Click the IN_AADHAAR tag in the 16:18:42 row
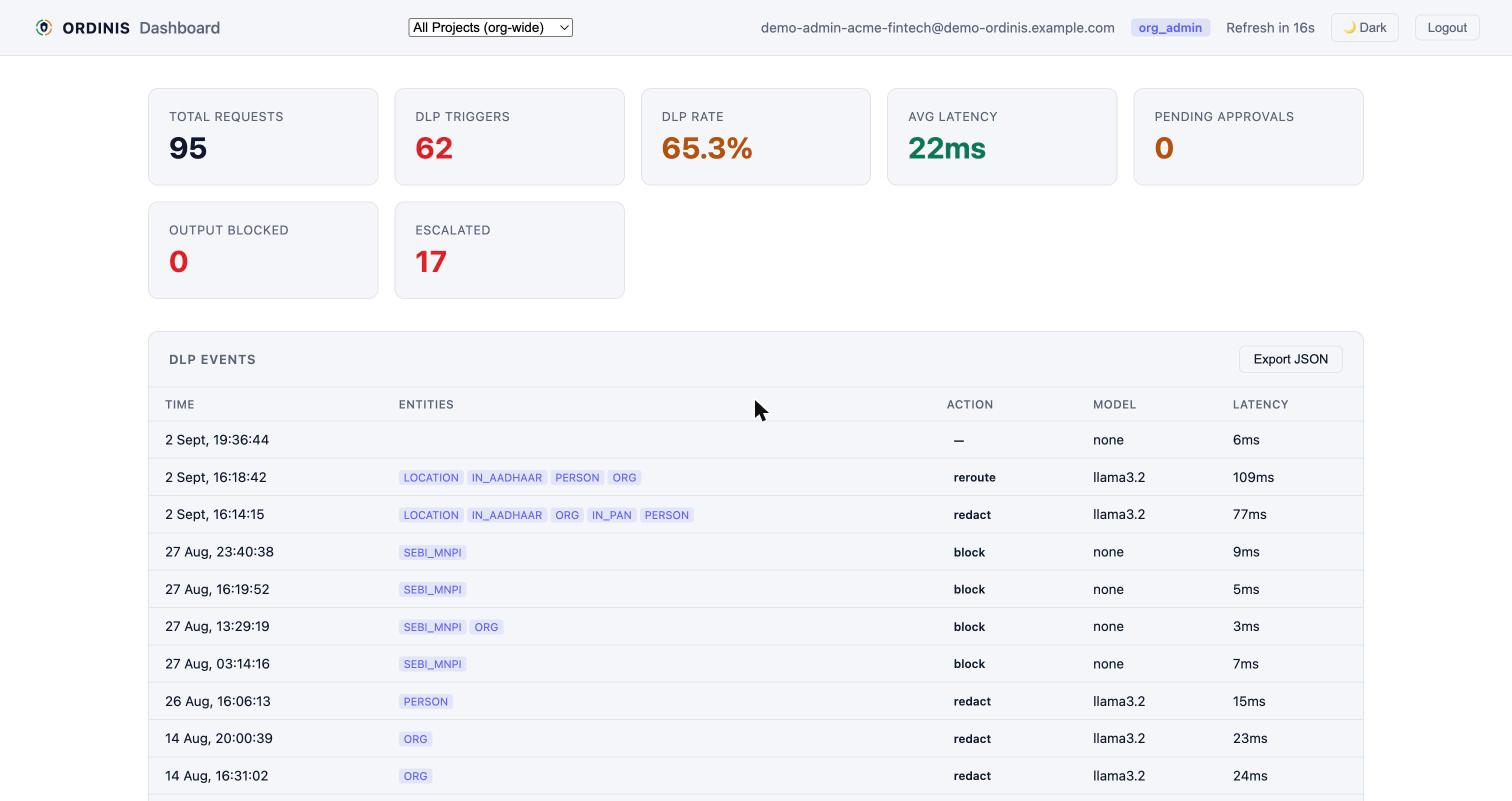 (x=507, y=477)
